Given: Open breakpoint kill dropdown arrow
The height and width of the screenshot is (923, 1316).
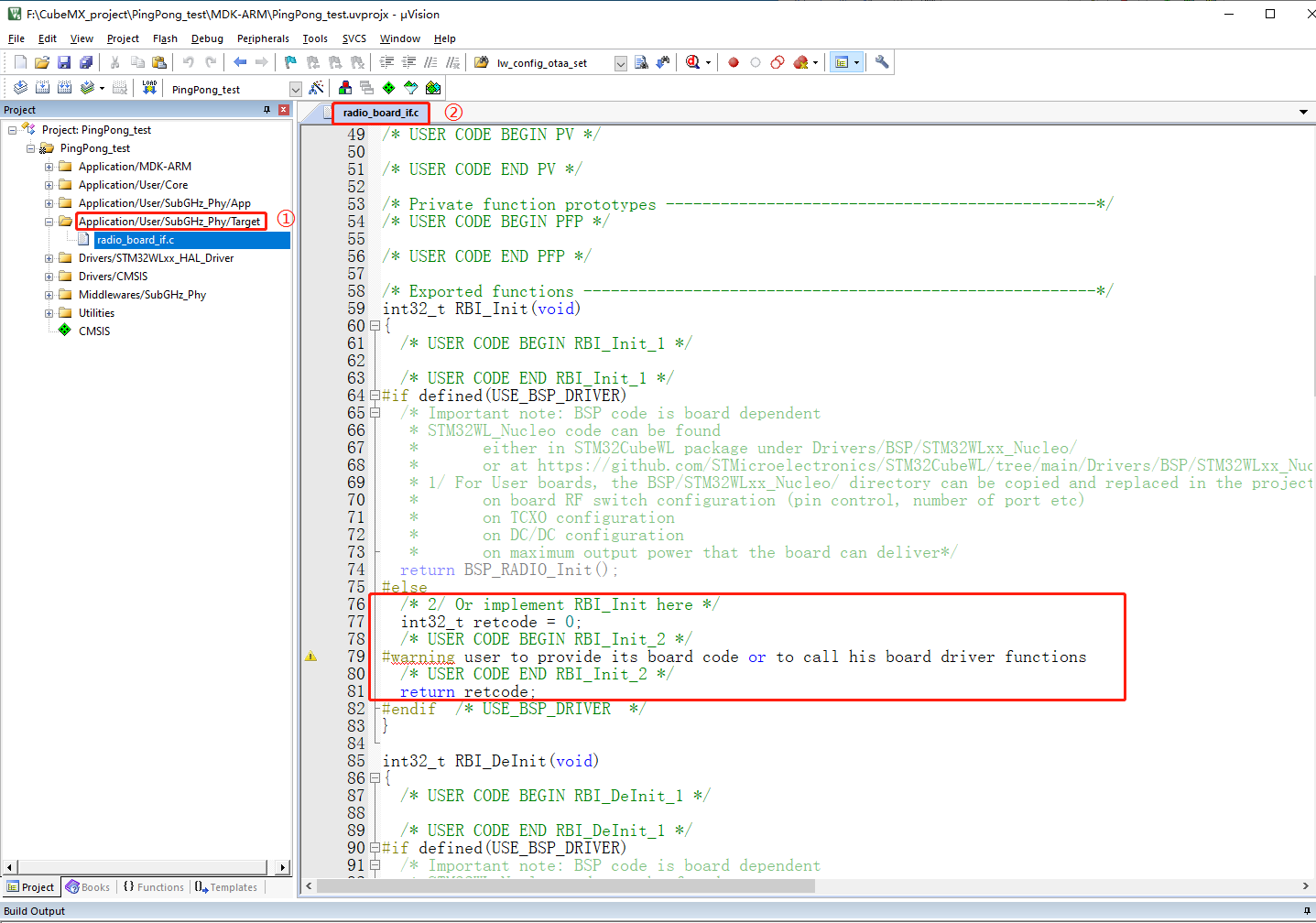Looking at the screenshot, I should click(x=815, y=63).
